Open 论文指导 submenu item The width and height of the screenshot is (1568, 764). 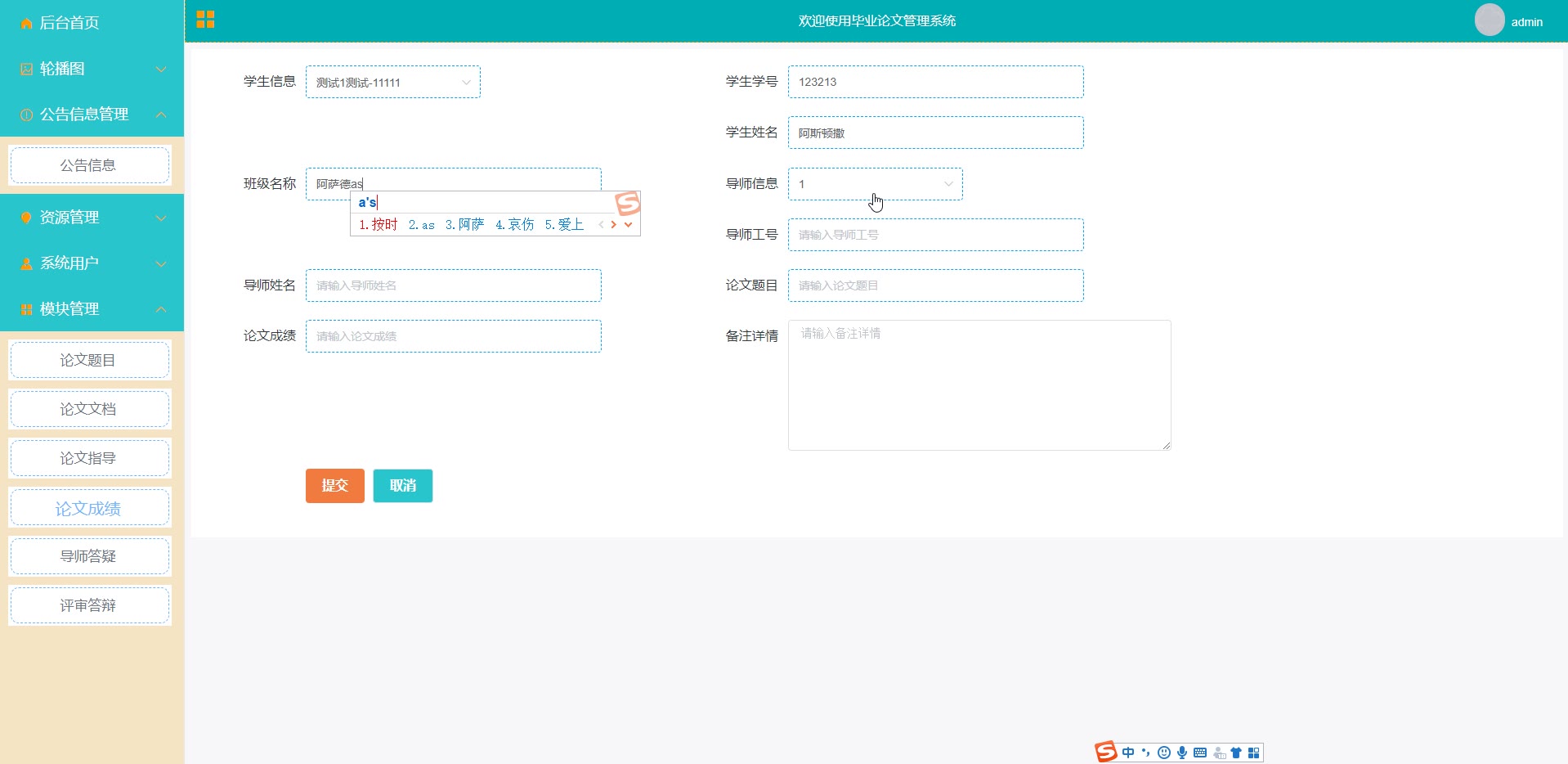pyautogui.click(x=89, y=458)
